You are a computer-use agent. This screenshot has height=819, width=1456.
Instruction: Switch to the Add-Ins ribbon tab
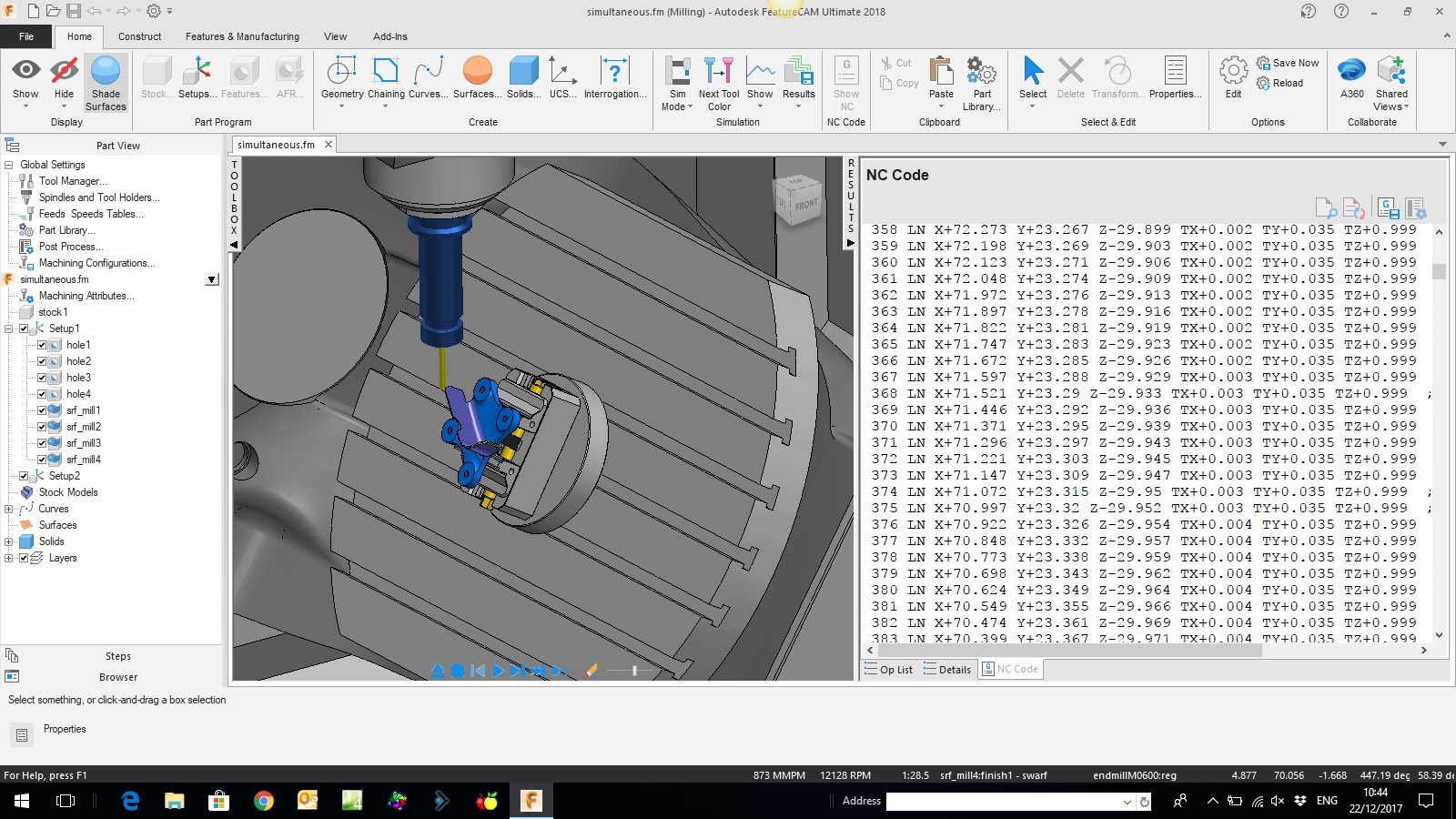point(389,36)
